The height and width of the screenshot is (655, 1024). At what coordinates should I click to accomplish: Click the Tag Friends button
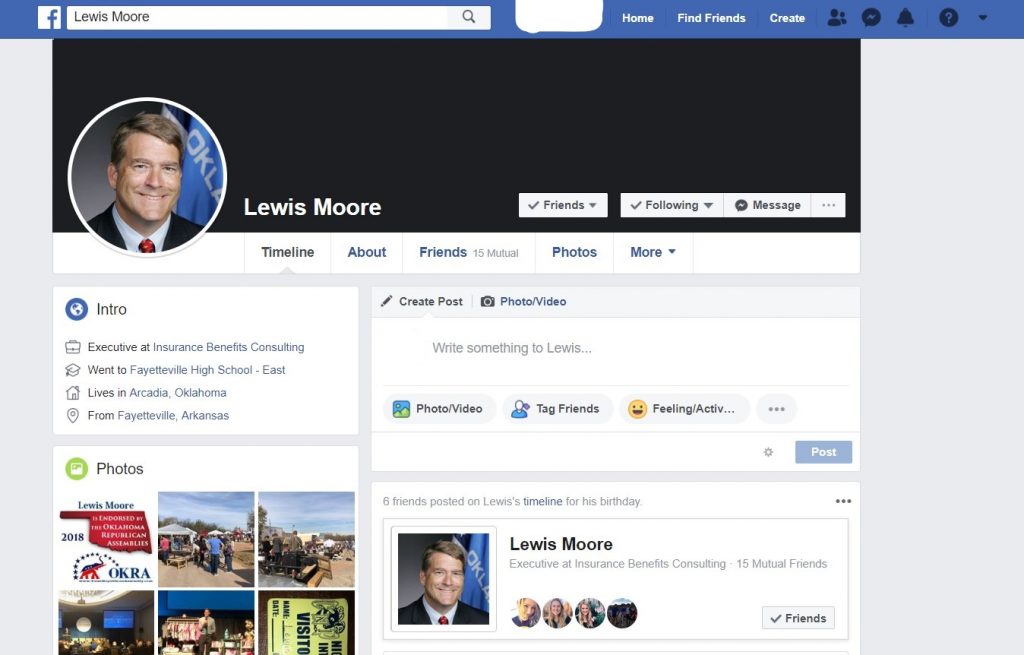[x=557, y=409]
